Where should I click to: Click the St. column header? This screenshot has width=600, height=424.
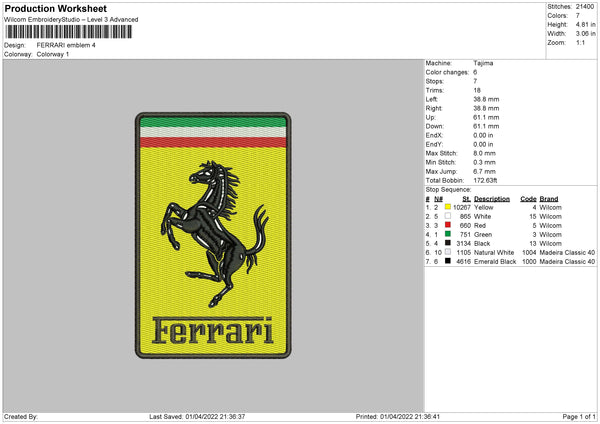tap(466, 199)
